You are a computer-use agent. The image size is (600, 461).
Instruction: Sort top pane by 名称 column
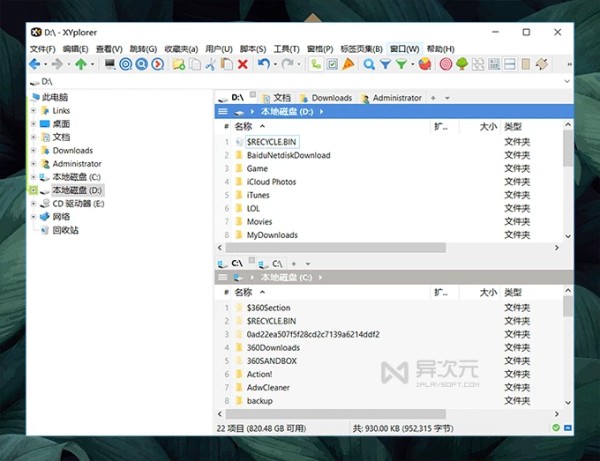243,127
